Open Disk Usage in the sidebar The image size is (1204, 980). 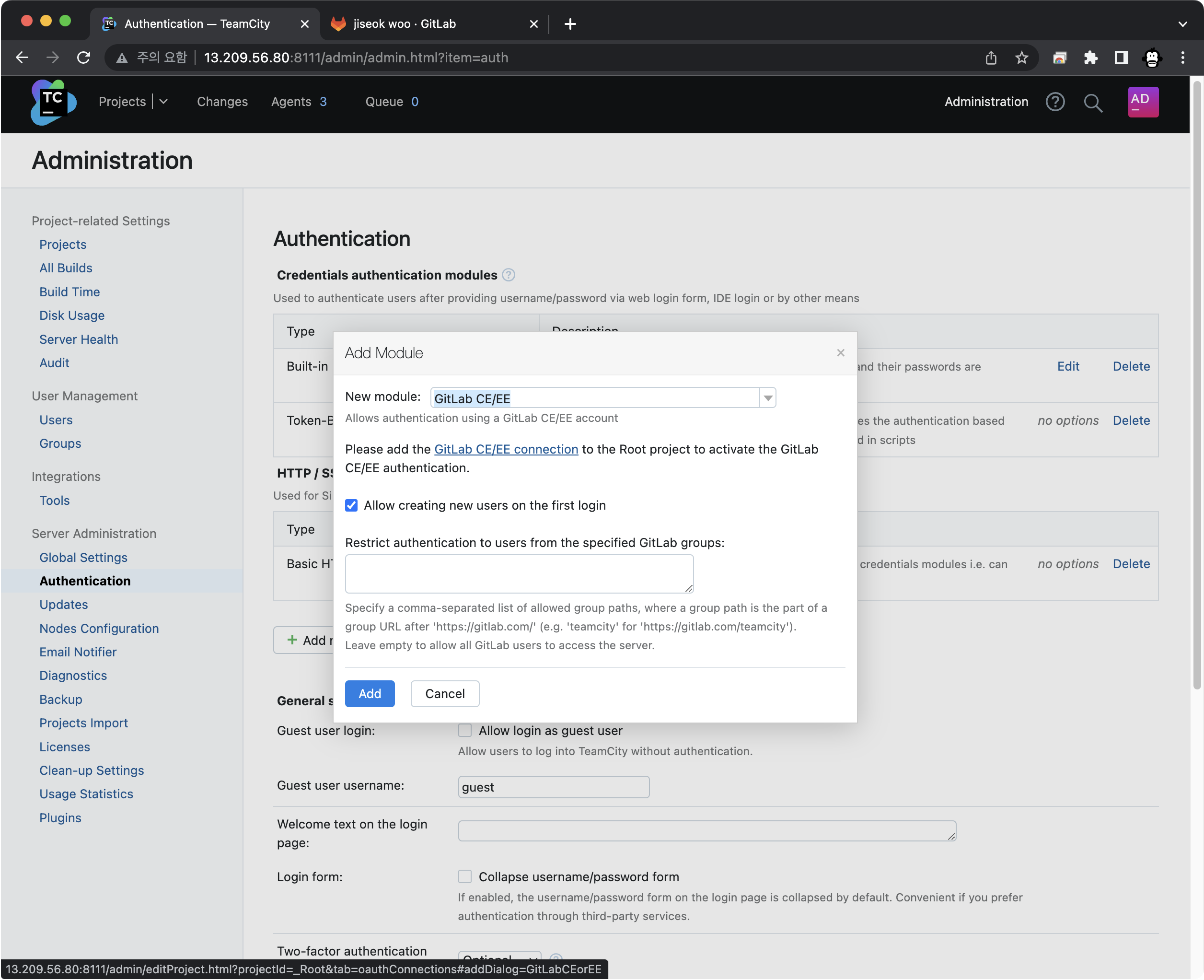click(71, 315)
